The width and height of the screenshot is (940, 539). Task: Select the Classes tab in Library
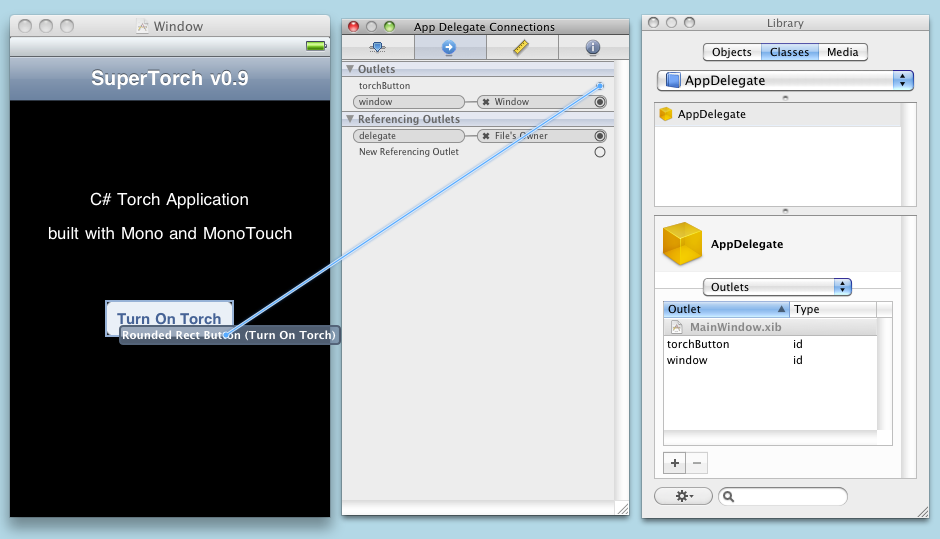[790, 52]
